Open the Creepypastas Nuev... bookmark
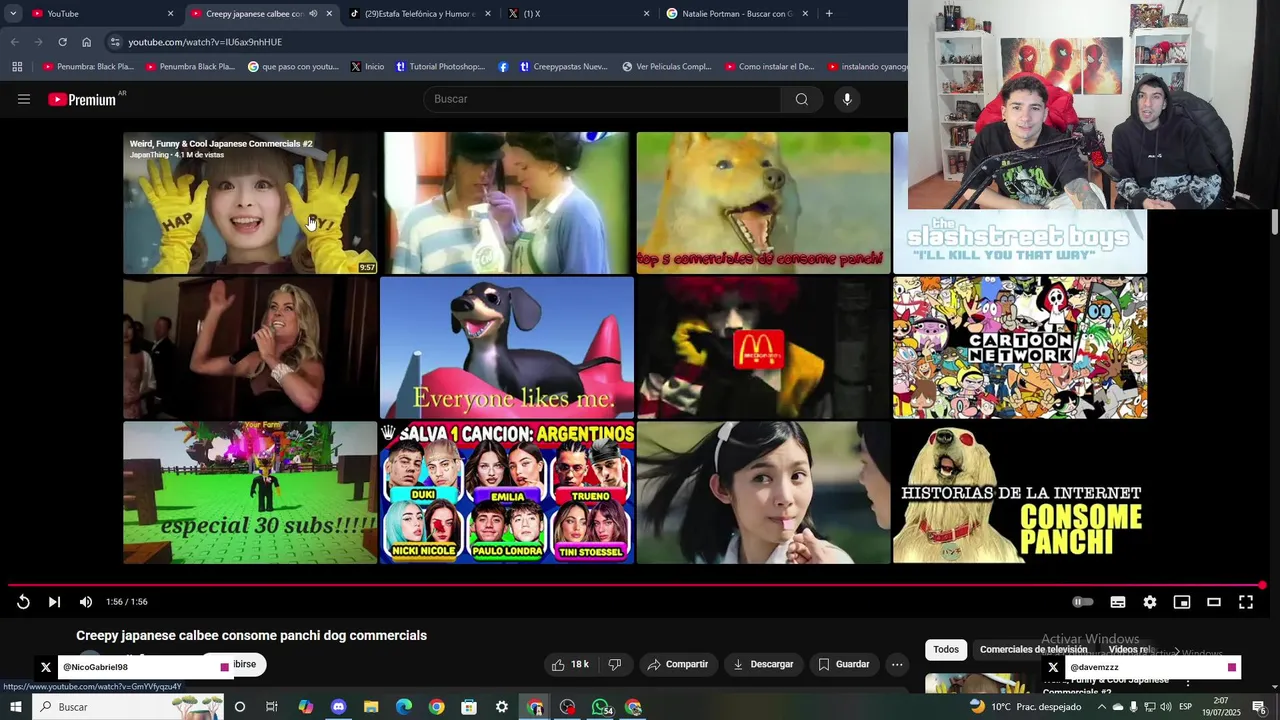The height and width of the screenshot is (720, 1280). tap(563, 67)
